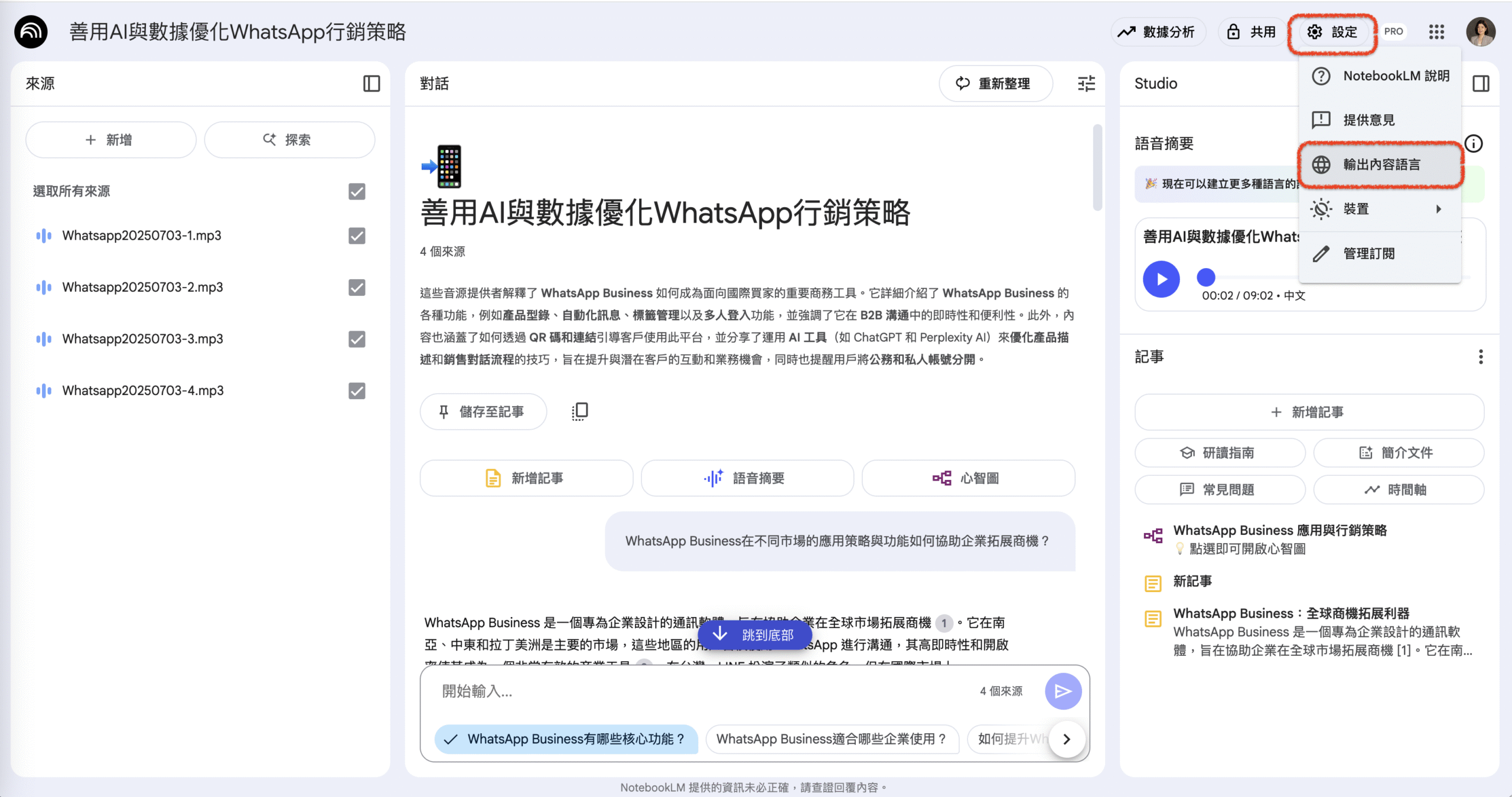Screen dimensions: 1512x797
Task: Copy the summary with copy icon
Action: [x=580, y=411]
